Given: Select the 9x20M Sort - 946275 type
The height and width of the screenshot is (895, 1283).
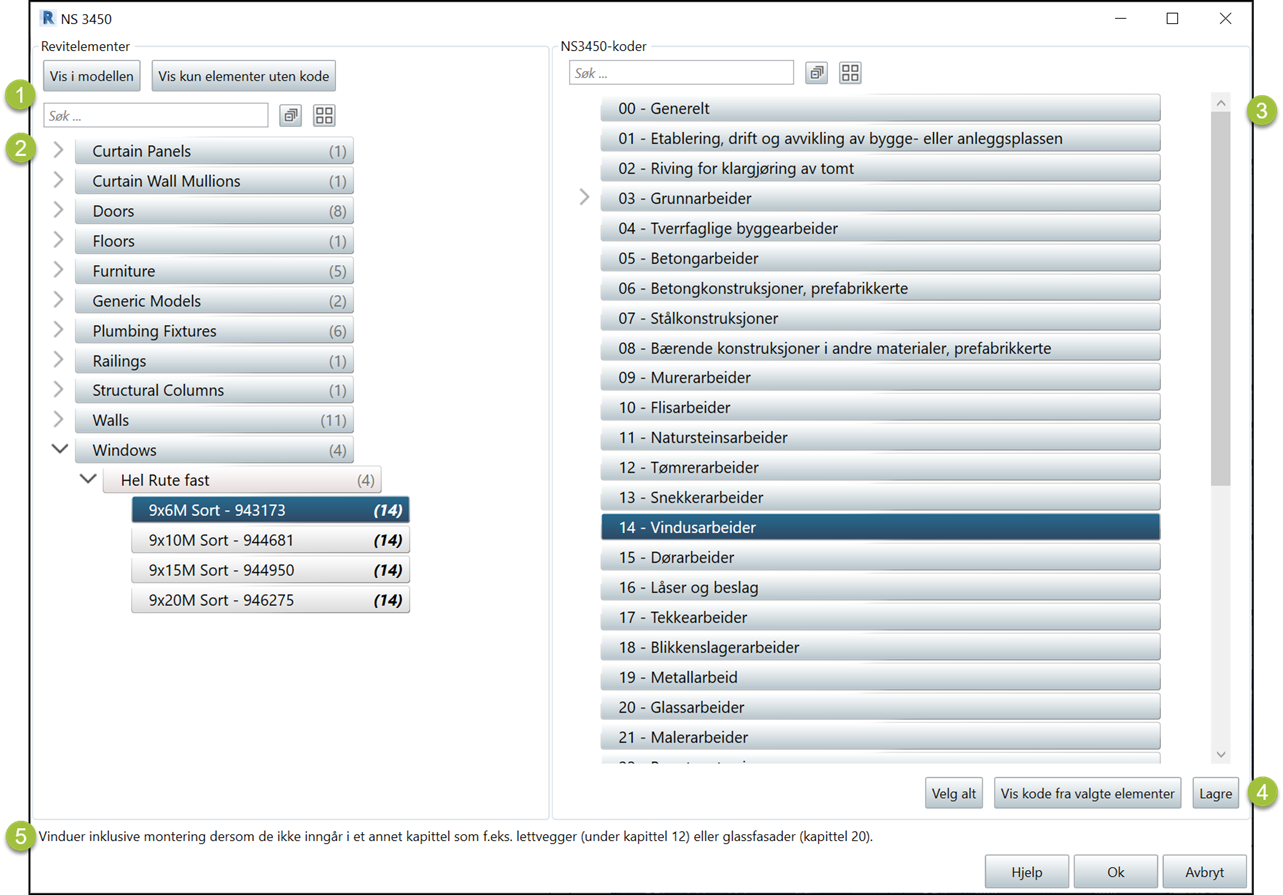Looking at the screenshot, I should pos(270,600).
